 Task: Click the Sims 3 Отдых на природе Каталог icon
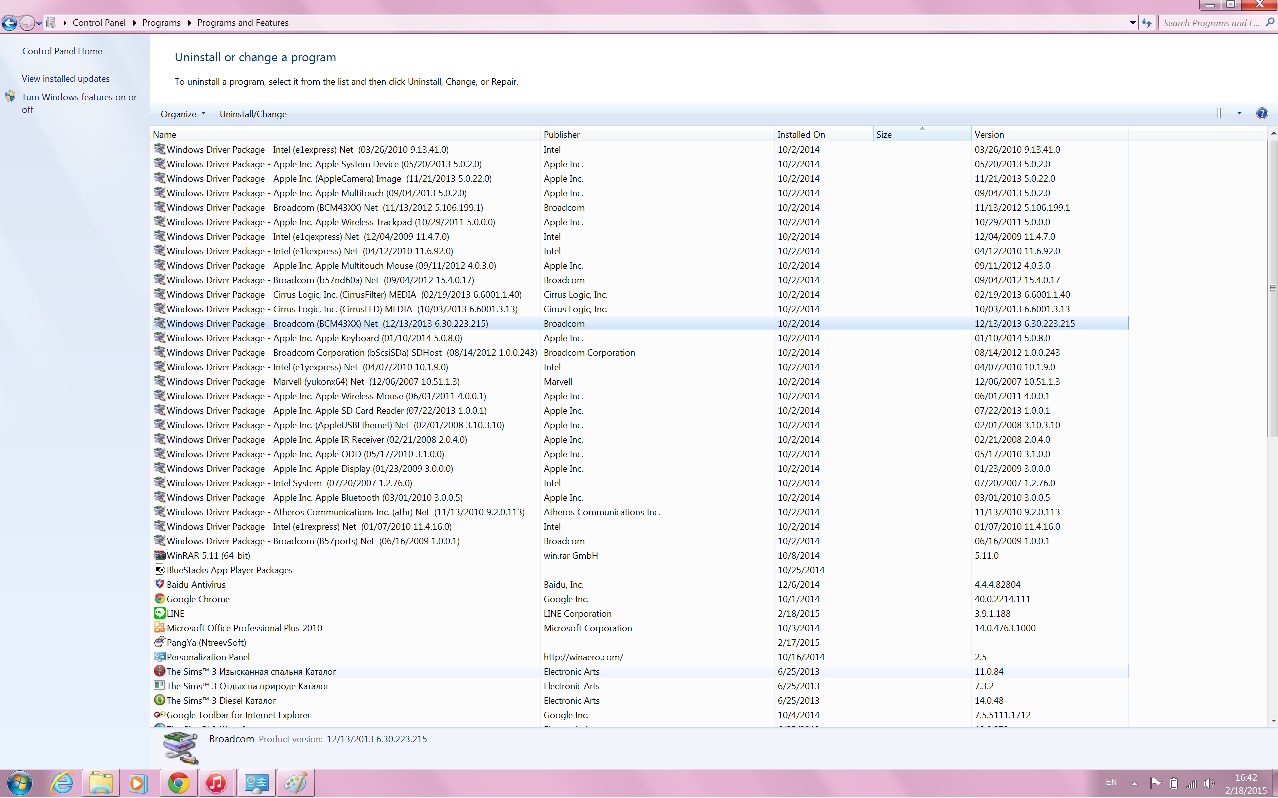159,686
